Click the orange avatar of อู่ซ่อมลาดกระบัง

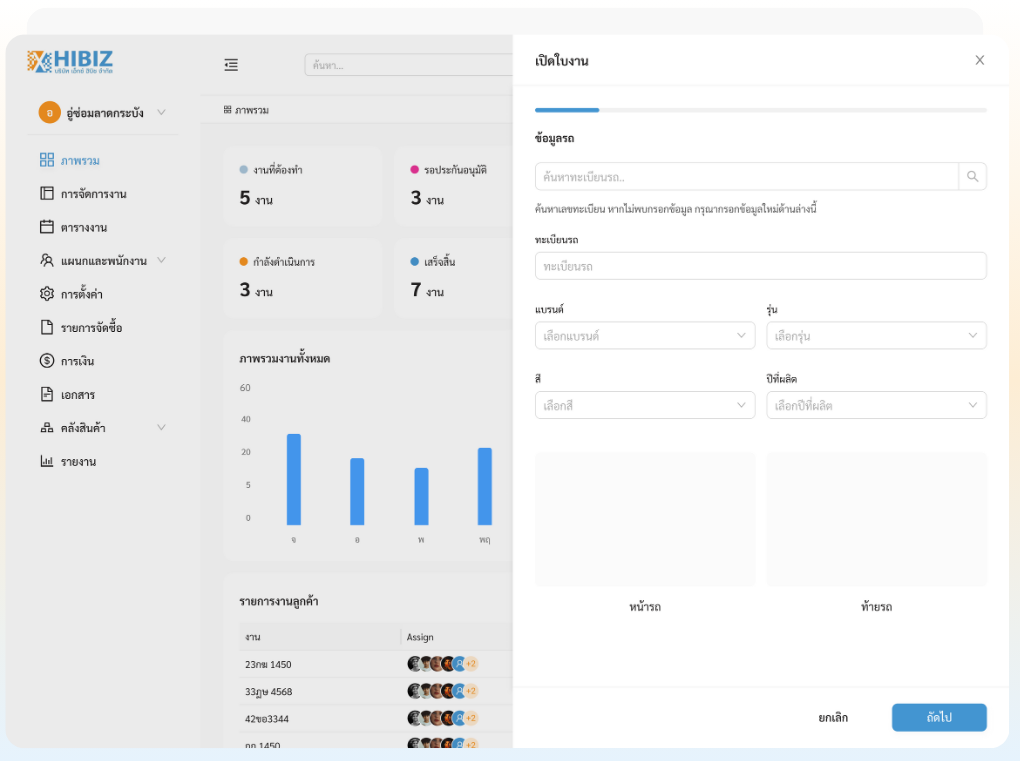(50, 113)
